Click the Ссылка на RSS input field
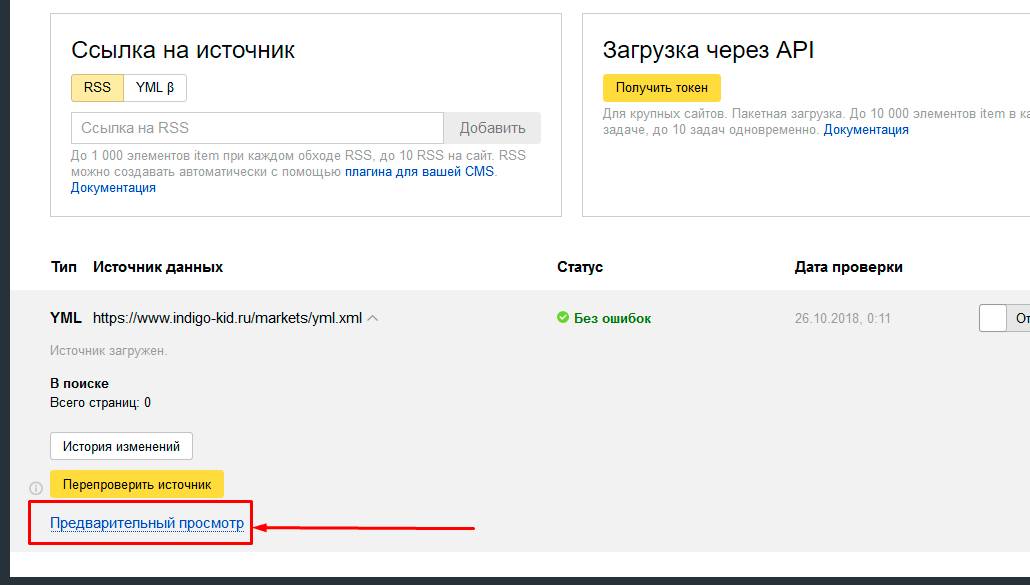This screenshot has height=585, width=1030. (x=255, y=127)
